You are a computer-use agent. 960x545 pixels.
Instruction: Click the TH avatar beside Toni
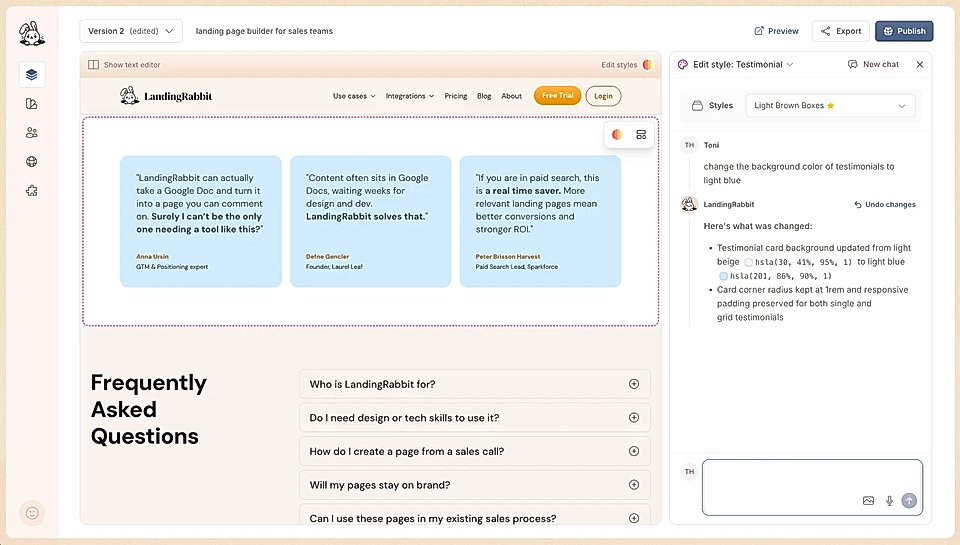click(x=689, y=145)
